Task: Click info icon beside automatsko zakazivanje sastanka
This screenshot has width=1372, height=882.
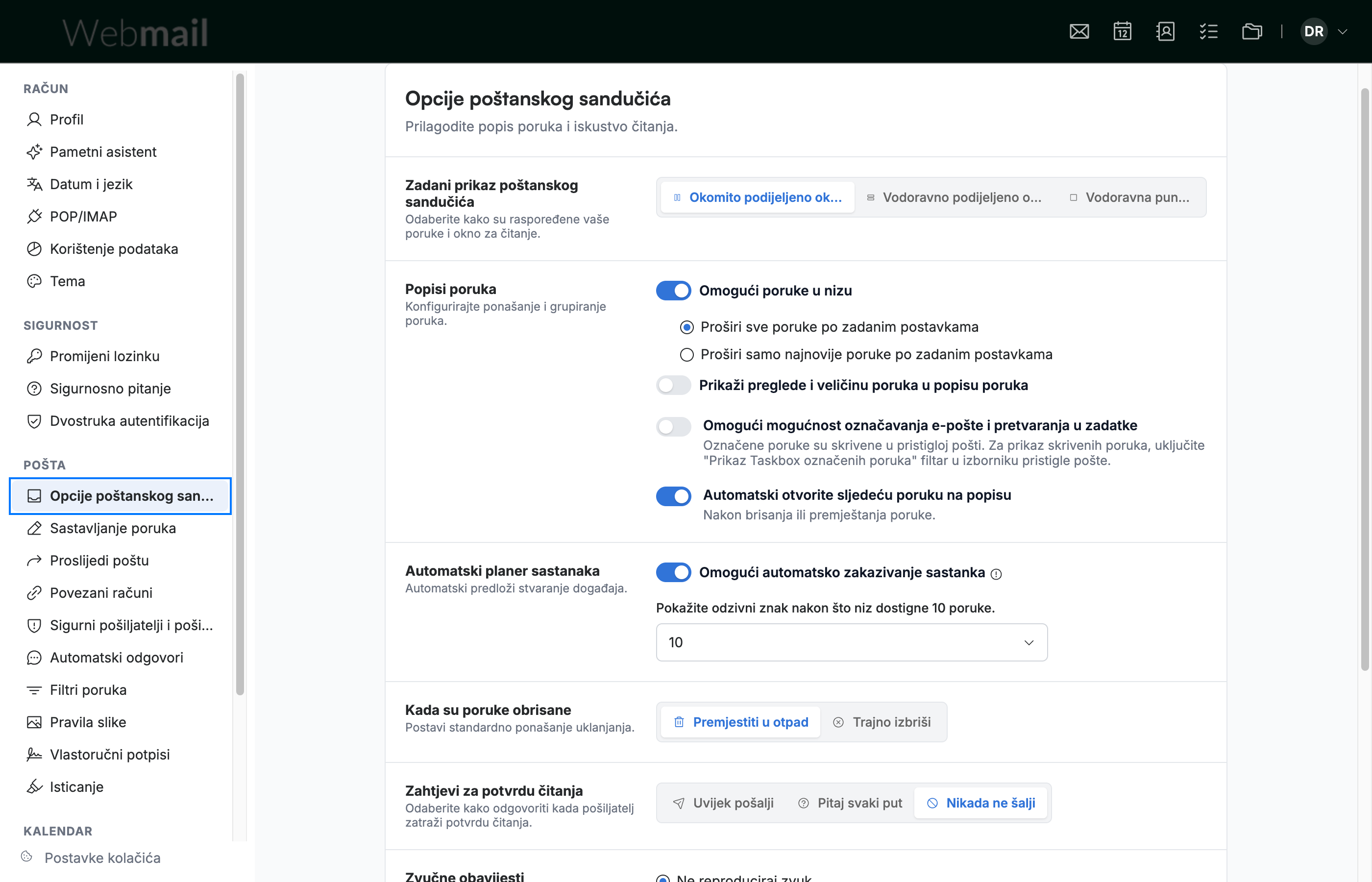Action: pos(996,574)
